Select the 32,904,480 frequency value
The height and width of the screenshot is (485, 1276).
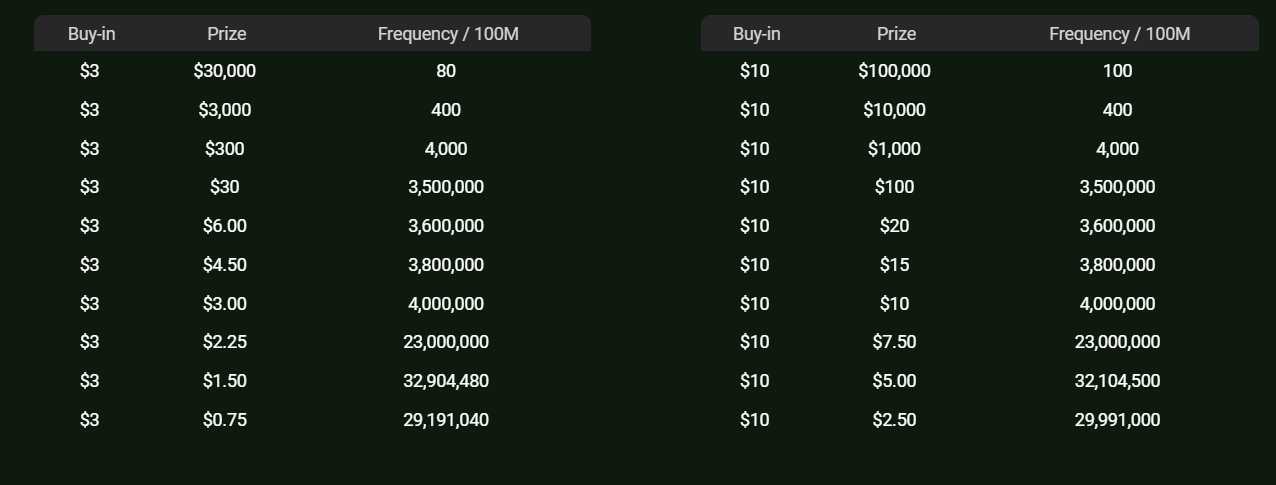(446, 381)
